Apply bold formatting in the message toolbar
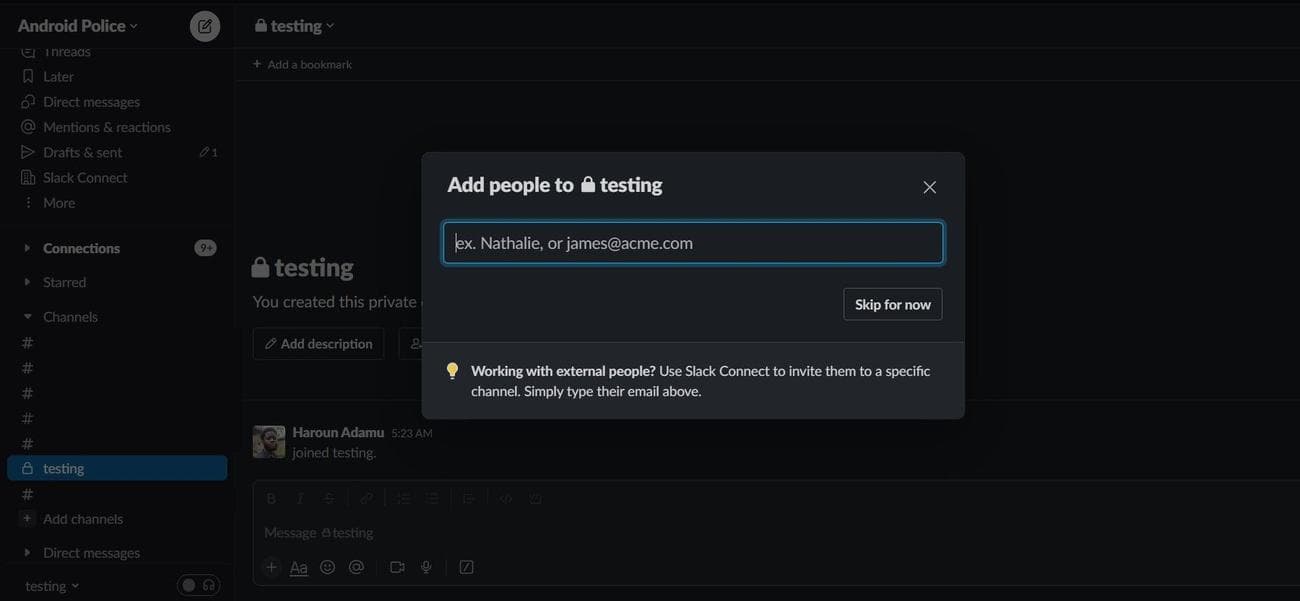This screenshot has width=1300, height=601. tap(270, 497)
